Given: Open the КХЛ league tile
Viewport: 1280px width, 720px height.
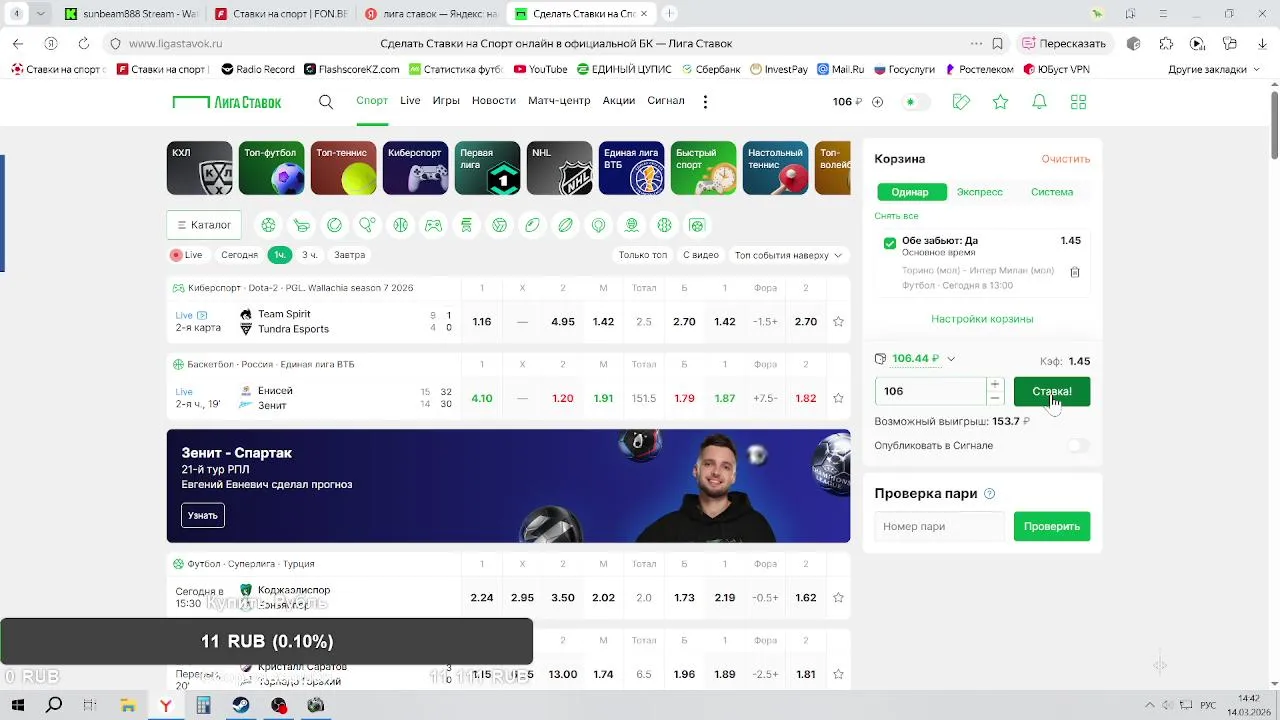Looking at the screenshot, I should pos(199,168).
